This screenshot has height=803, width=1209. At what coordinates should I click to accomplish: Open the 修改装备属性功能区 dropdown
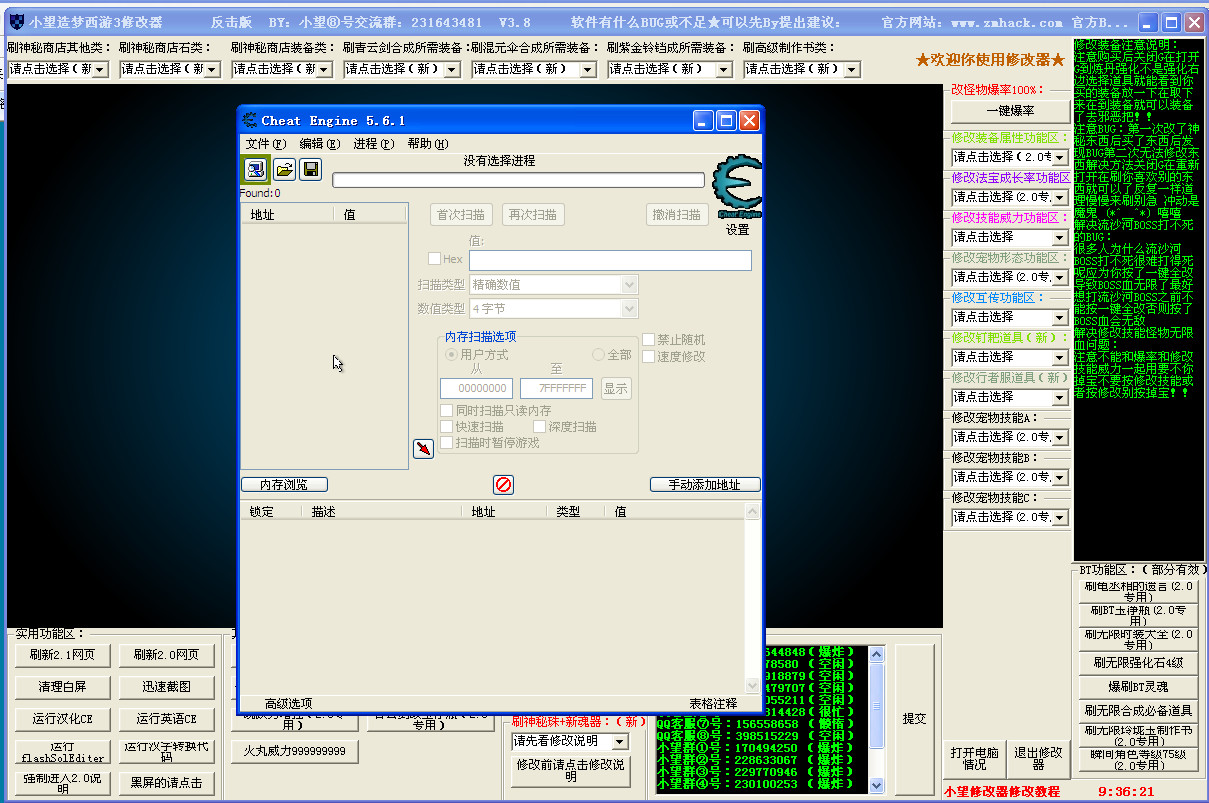point(1010,157)
